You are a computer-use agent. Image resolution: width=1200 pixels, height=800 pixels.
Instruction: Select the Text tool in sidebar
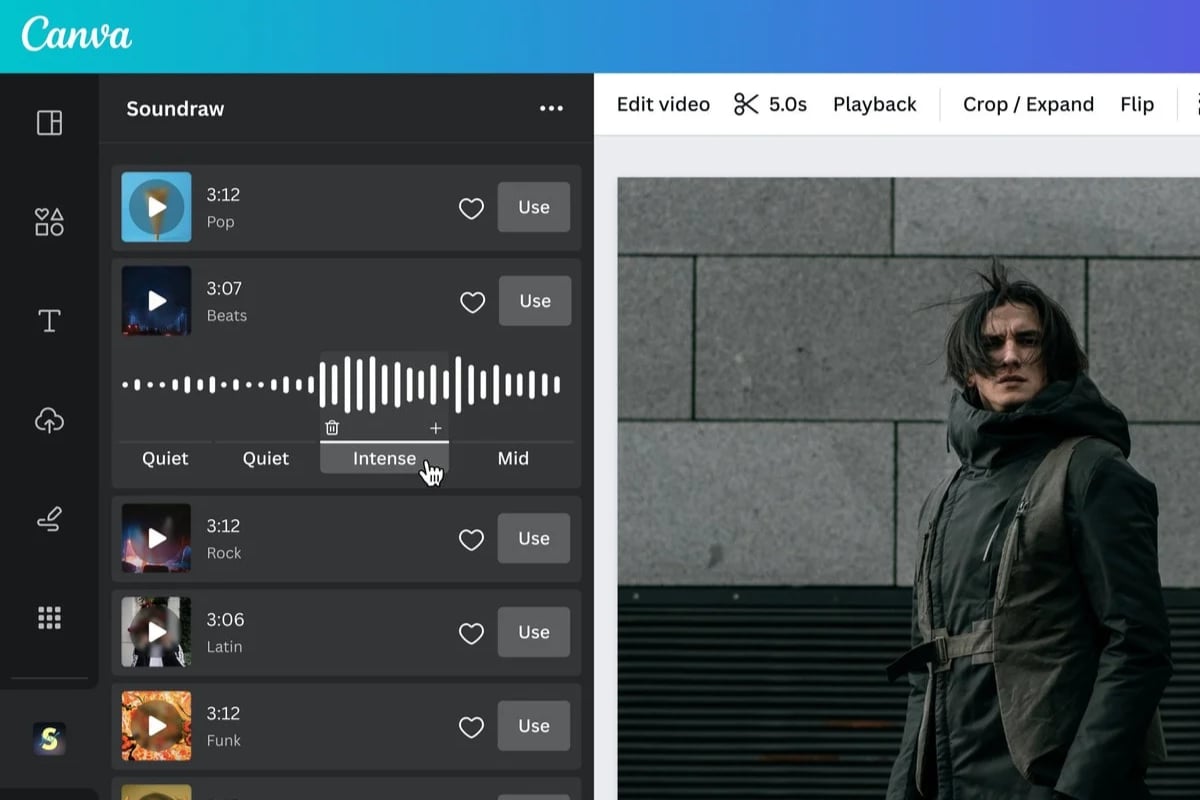point(49,321)
